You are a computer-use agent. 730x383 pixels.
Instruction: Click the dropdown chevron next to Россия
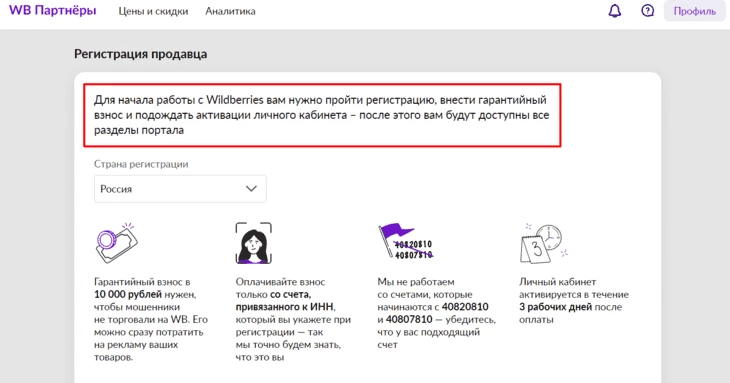(x=251, y=189)
